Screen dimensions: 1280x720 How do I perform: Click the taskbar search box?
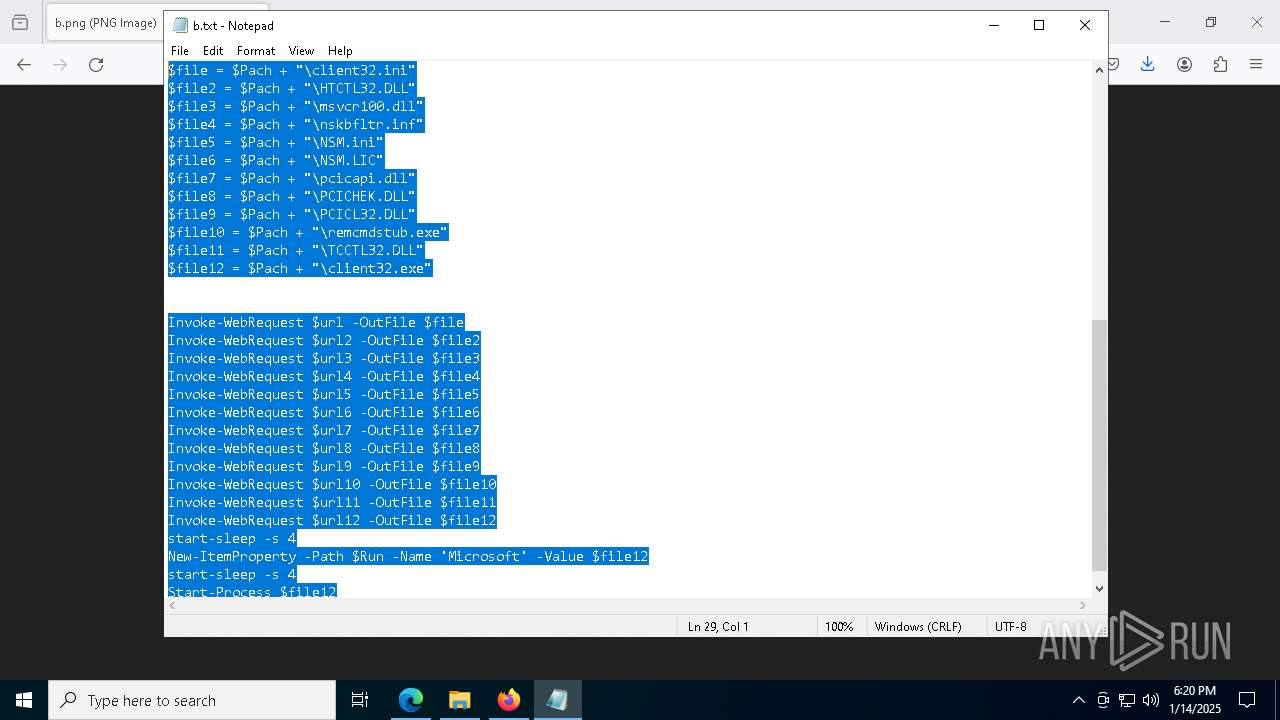tap(192, 700)
